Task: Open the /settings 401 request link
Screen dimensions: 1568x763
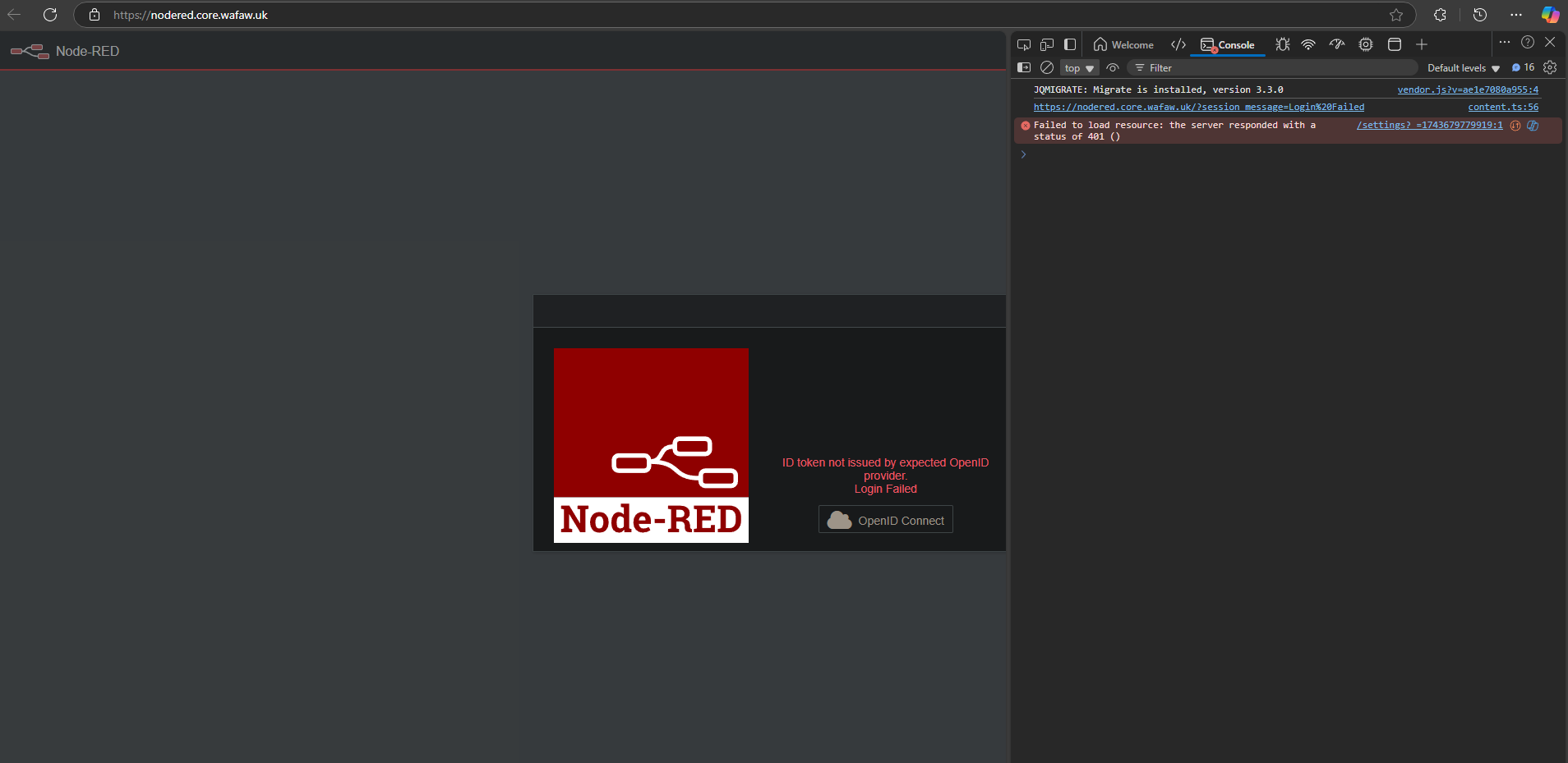Action: [x=1429, y=125]
